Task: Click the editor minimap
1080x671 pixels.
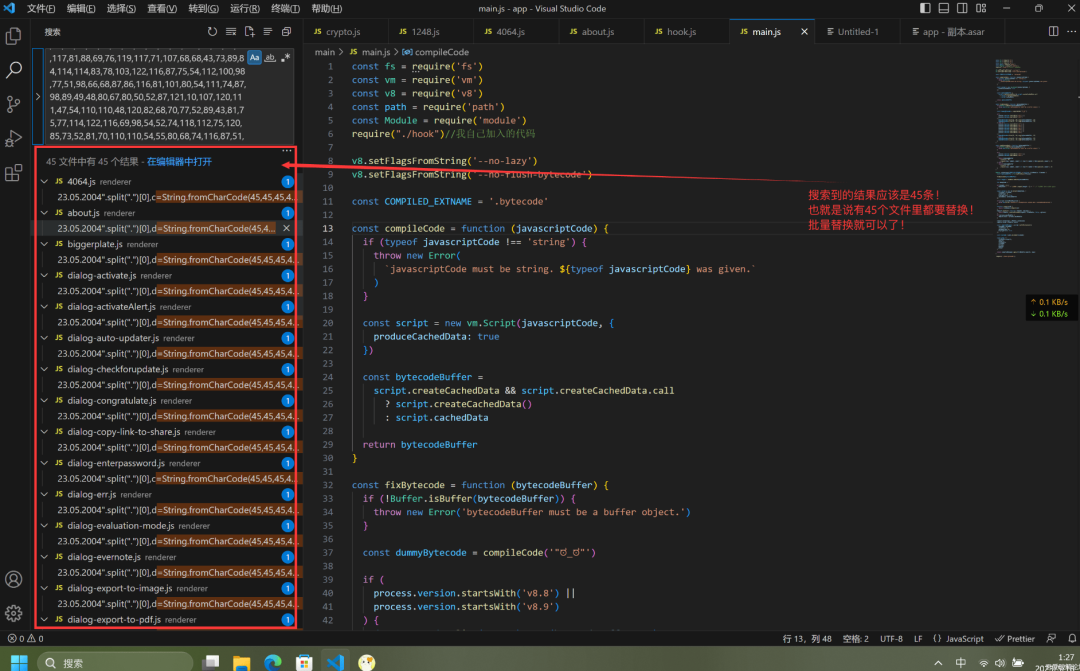Action: tap(1028, 158)
